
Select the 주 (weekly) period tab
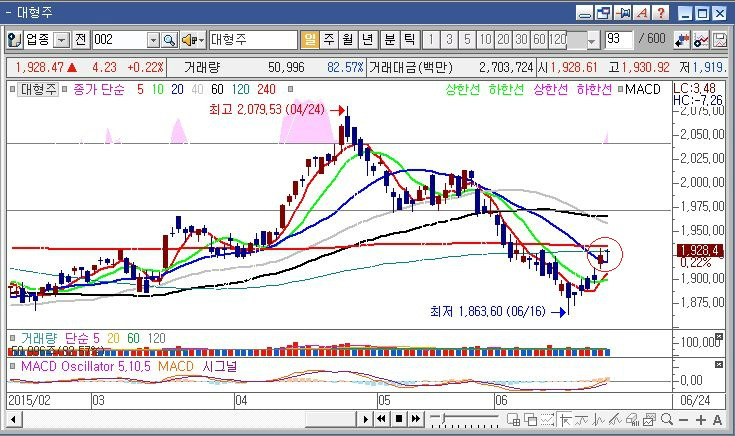click(x=329, y=40)
